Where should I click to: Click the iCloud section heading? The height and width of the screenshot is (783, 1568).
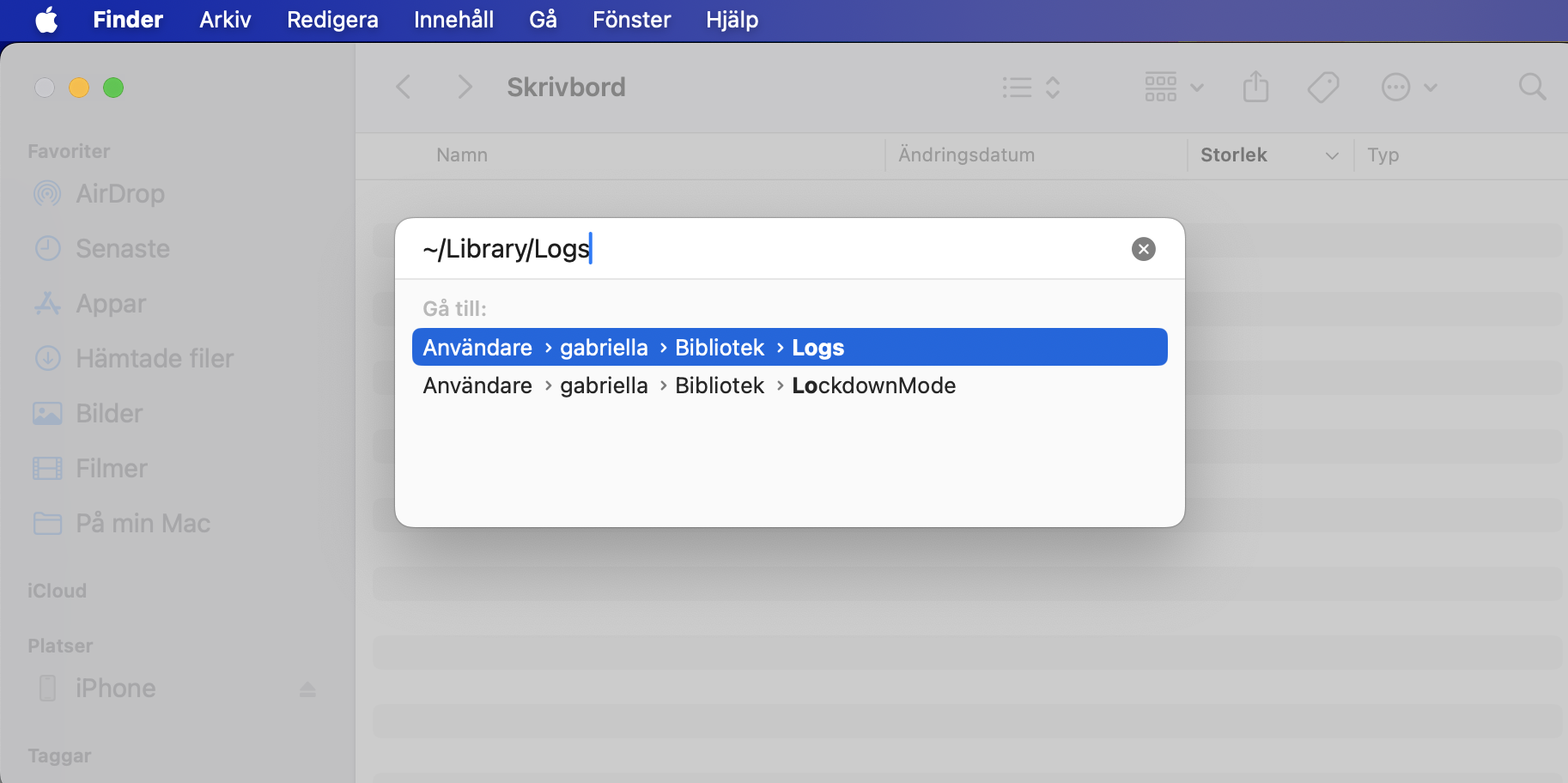[57, 591]
